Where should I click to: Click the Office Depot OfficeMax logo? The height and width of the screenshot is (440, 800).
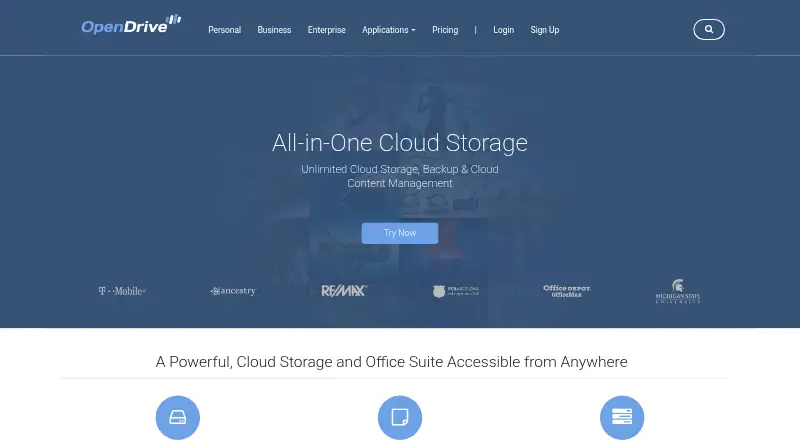[566, 291]
